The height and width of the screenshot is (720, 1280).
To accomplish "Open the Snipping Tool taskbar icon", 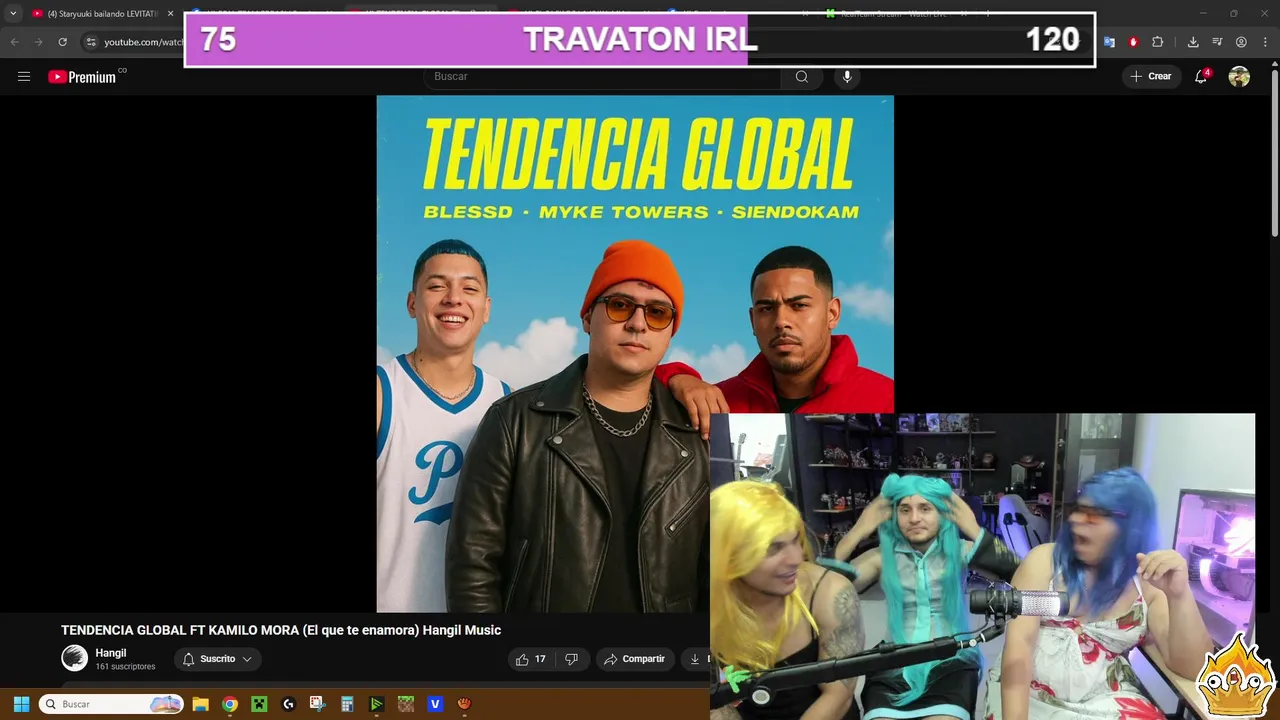I will coord(317,704).
